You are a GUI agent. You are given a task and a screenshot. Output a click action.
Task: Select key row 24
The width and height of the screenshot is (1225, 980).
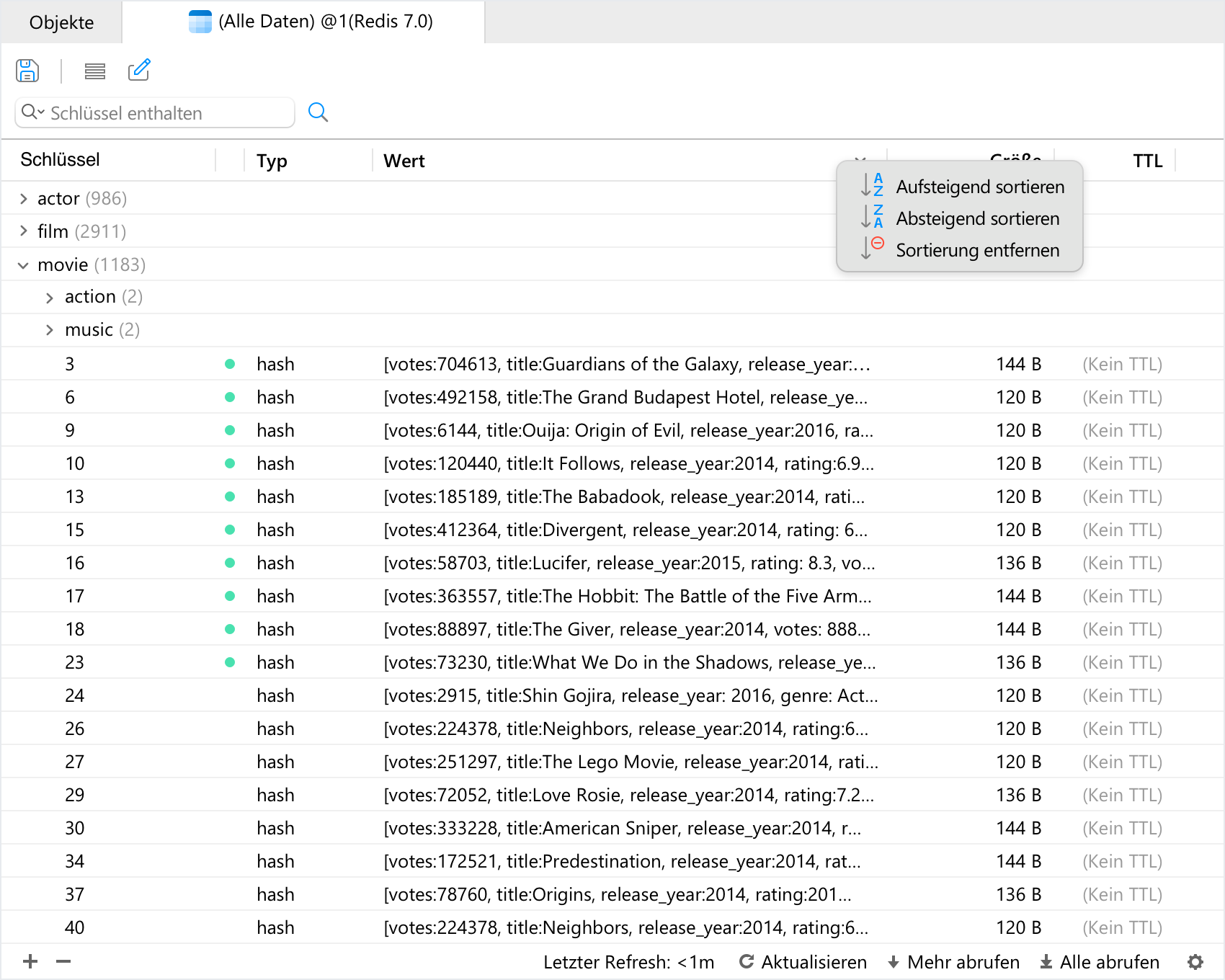[612, 695]
